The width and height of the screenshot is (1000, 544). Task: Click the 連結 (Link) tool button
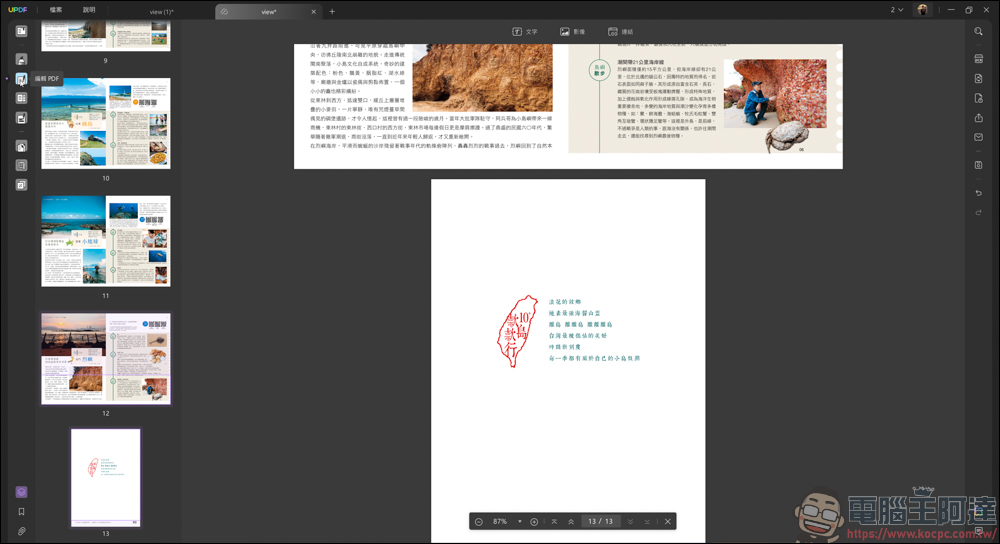click(x=620, y=32)
